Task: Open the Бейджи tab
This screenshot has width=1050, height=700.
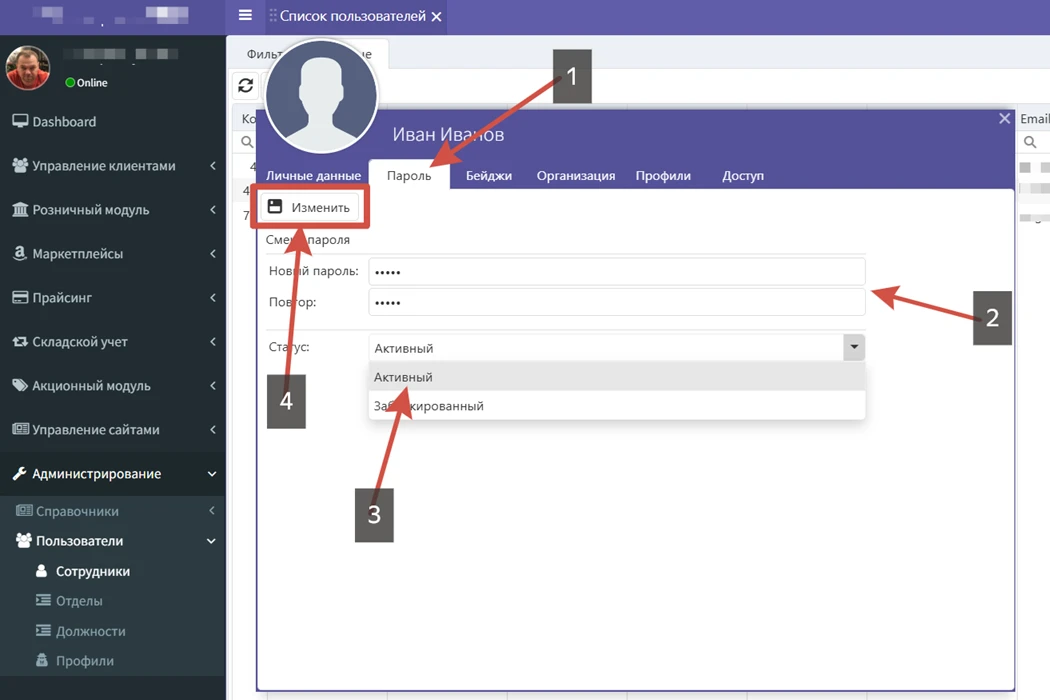Action: pos(488,176)
